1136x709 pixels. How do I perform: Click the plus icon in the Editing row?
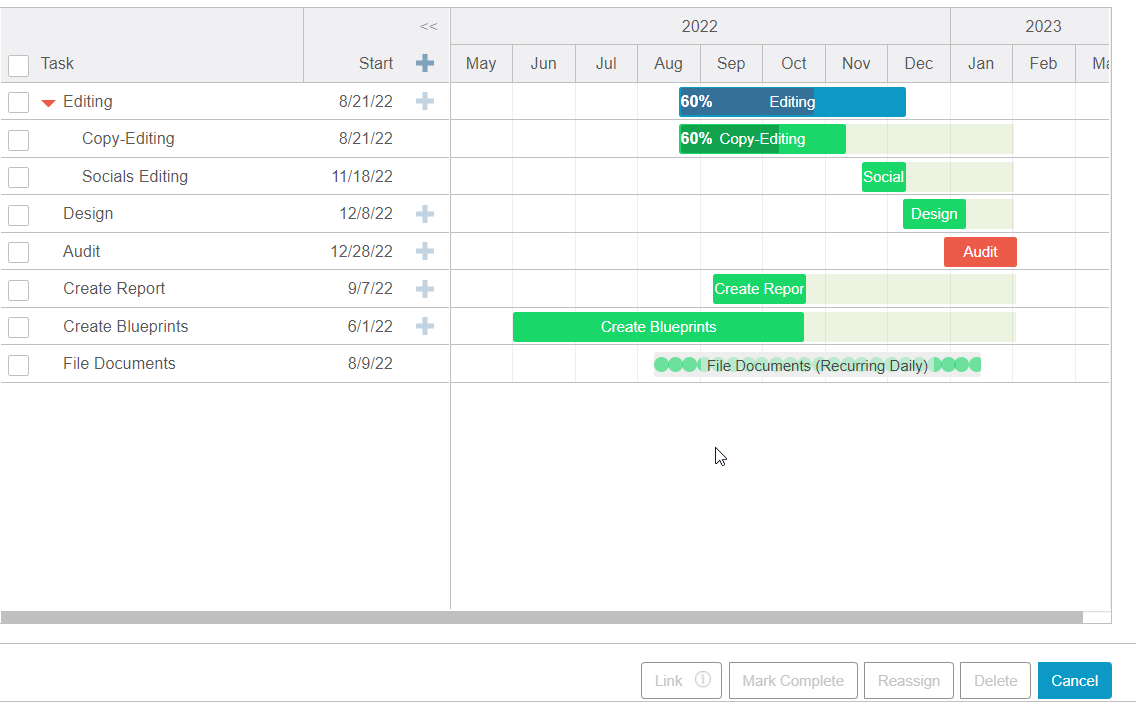425,101
